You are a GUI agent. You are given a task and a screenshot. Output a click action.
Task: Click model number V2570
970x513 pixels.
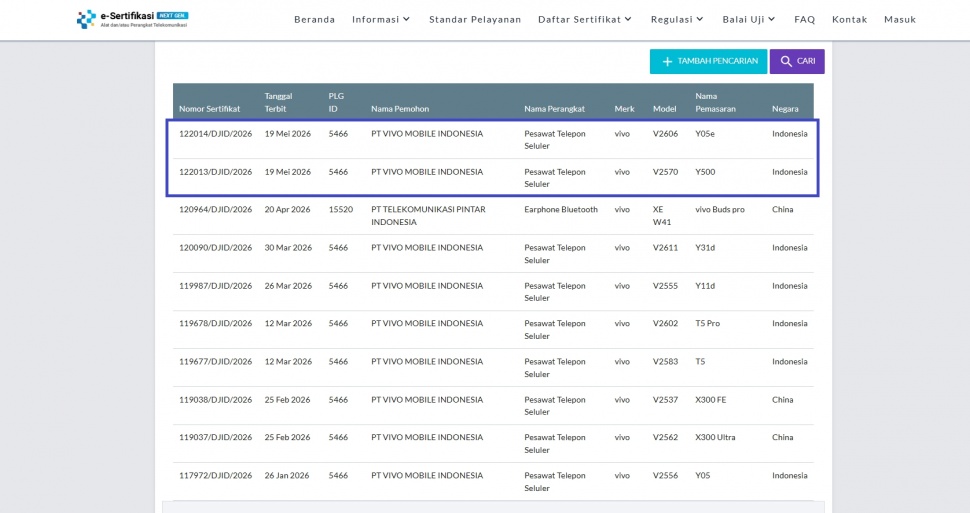665,172
